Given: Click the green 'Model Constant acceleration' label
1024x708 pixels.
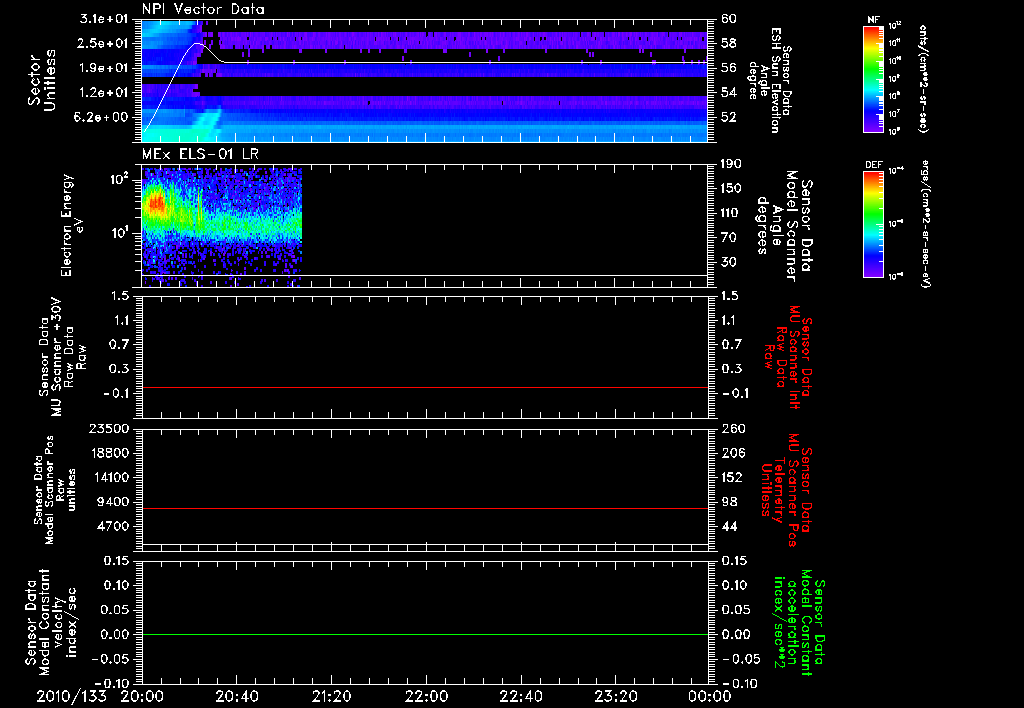Looking at the screenshot, I should click(x=798, y=622).
